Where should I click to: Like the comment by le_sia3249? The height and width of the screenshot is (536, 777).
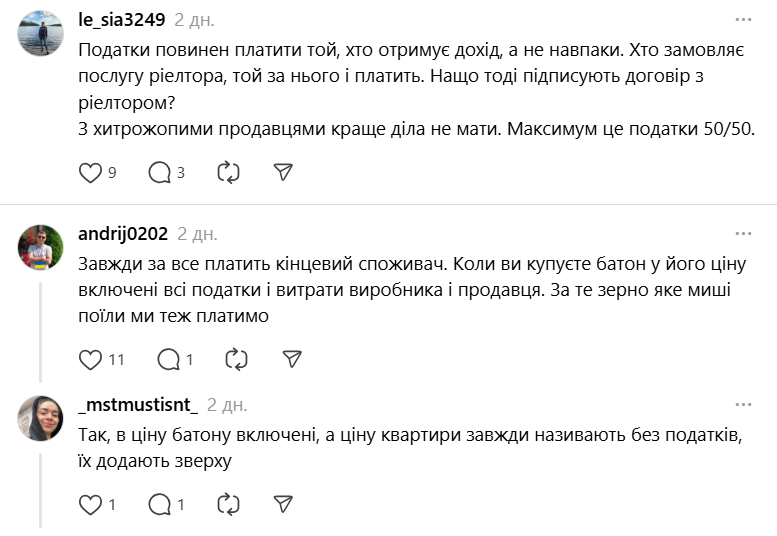tap(90, 173)
